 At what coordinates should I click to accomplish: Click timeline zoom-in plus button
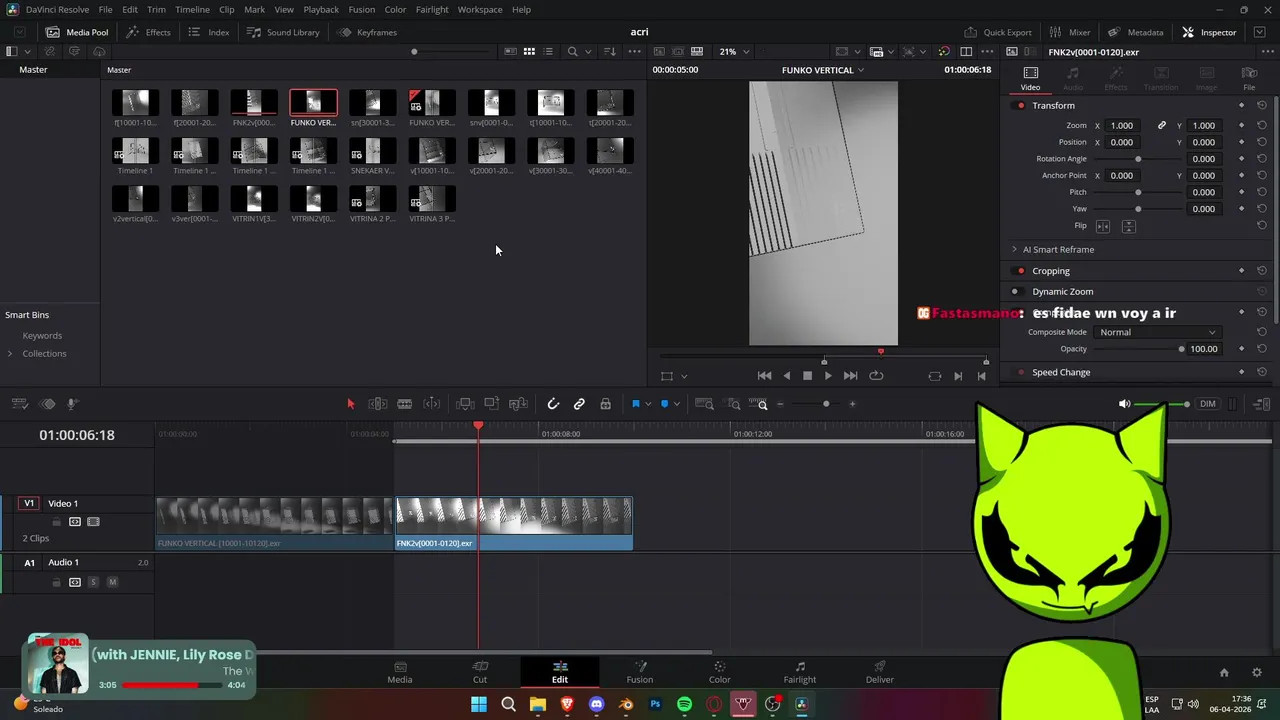852,404
